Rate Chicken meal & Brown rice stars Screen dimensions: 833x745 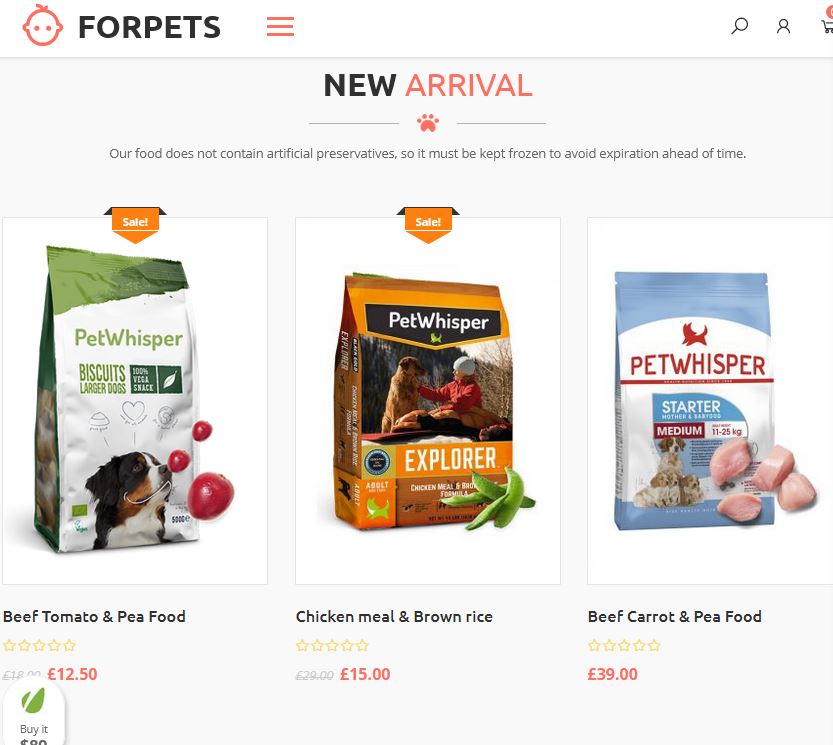(x=332, y=646)
